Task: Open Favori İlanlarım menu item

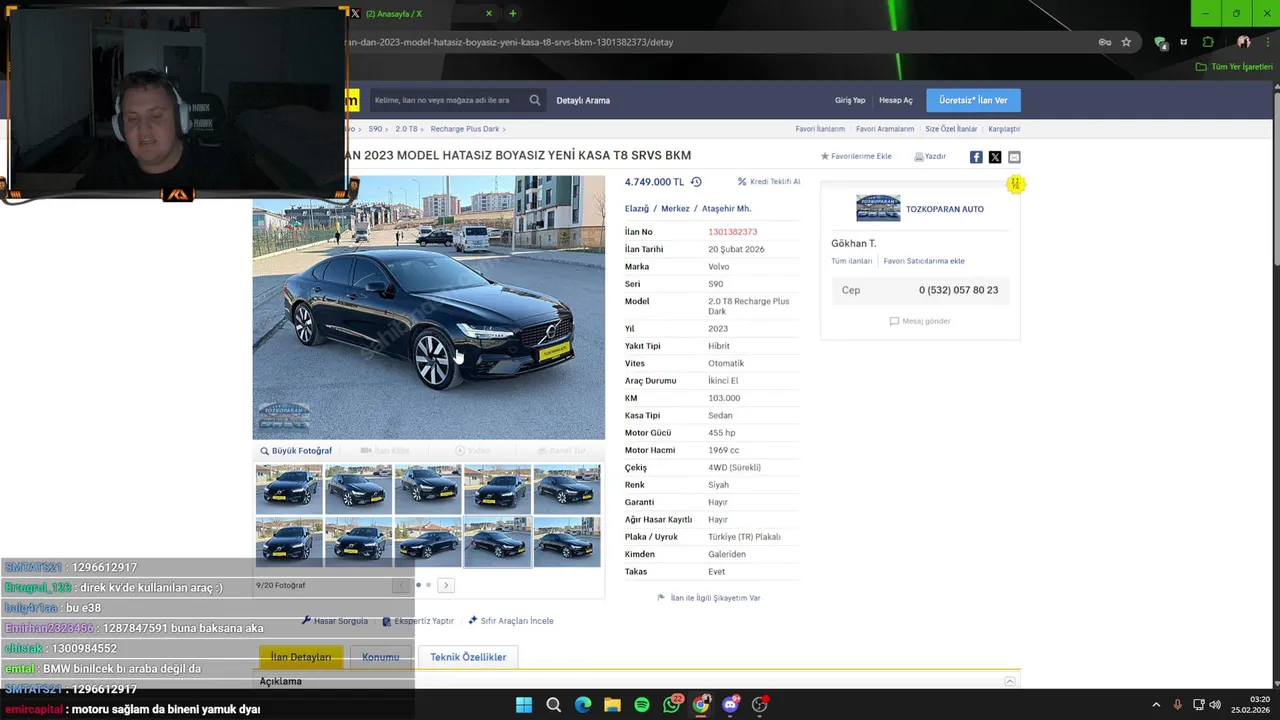Action: [820, 129]
